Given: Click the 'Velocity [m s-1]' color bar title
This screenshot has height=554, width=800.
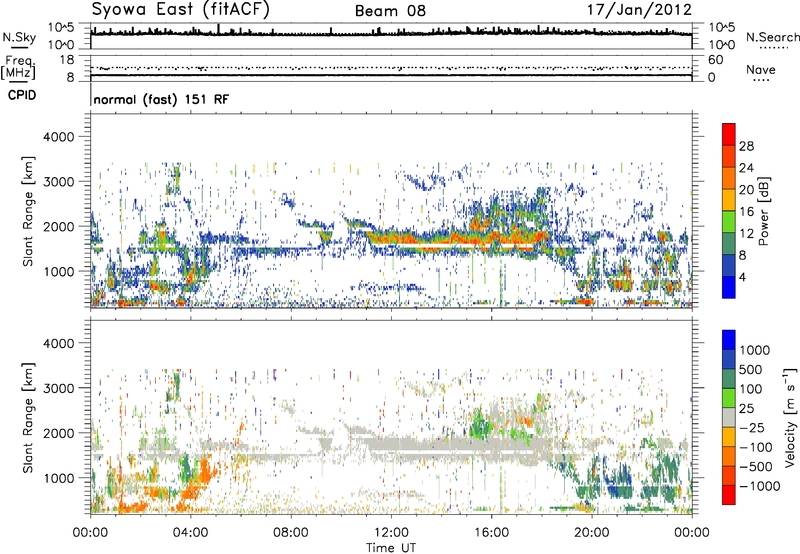Looking at the screenshot, I should pos(790,417).
